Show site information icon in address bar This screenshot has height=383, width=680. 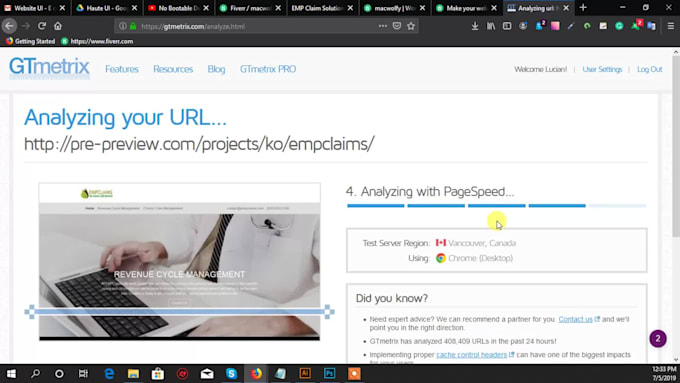click(123, 26)
